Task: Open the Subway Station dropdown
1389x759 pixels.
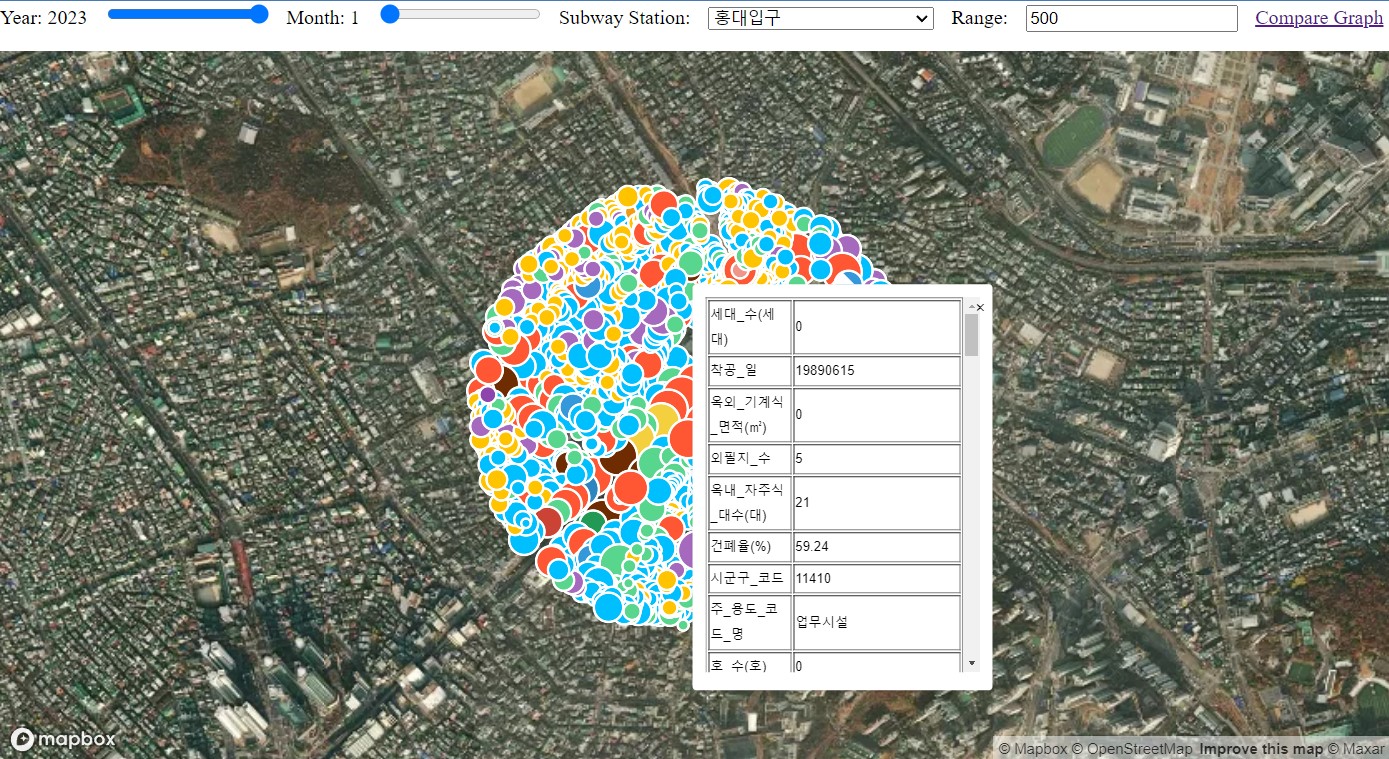Action: click(820, 18)
